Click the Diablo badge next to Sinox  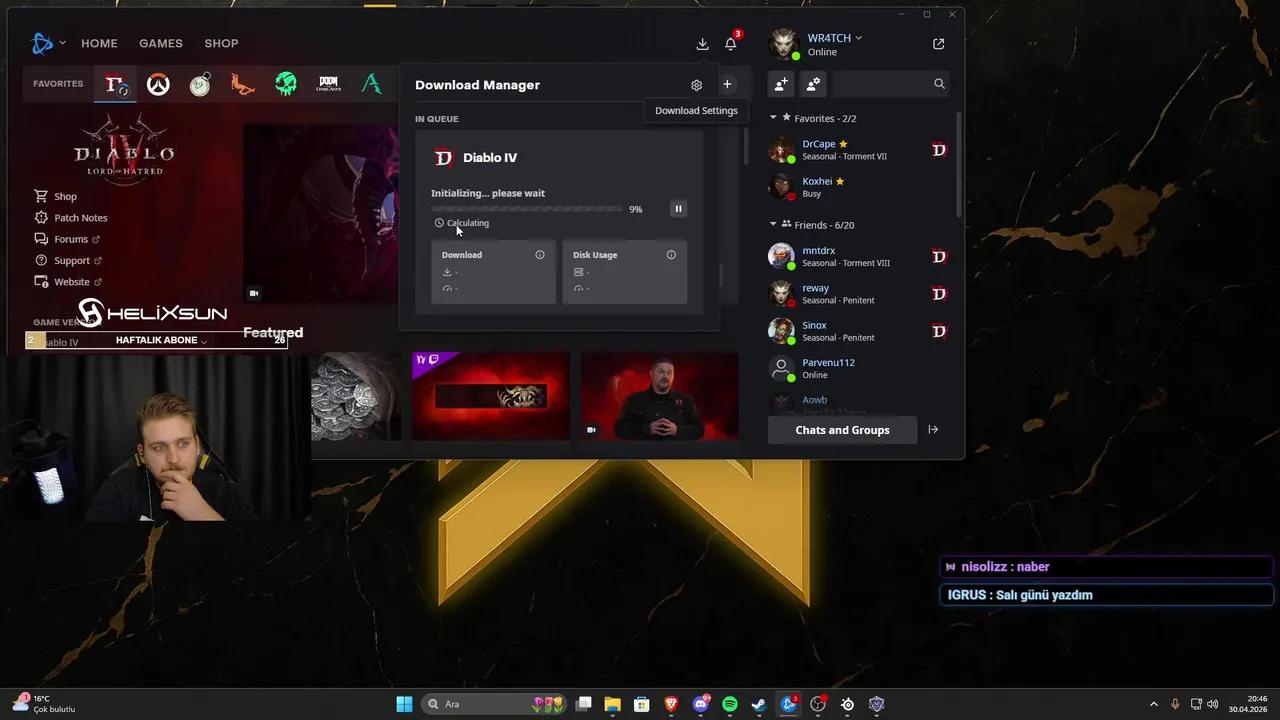(939, 331)
